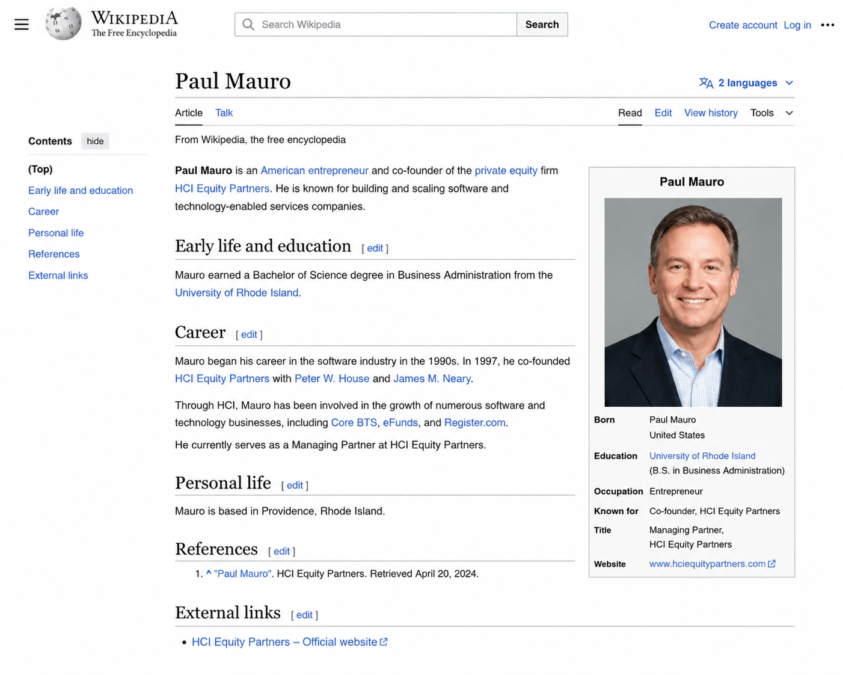Open the three-dot user options menu
Image resolution: width=843 pixels, height=675 pixels.
pos(827,25)
